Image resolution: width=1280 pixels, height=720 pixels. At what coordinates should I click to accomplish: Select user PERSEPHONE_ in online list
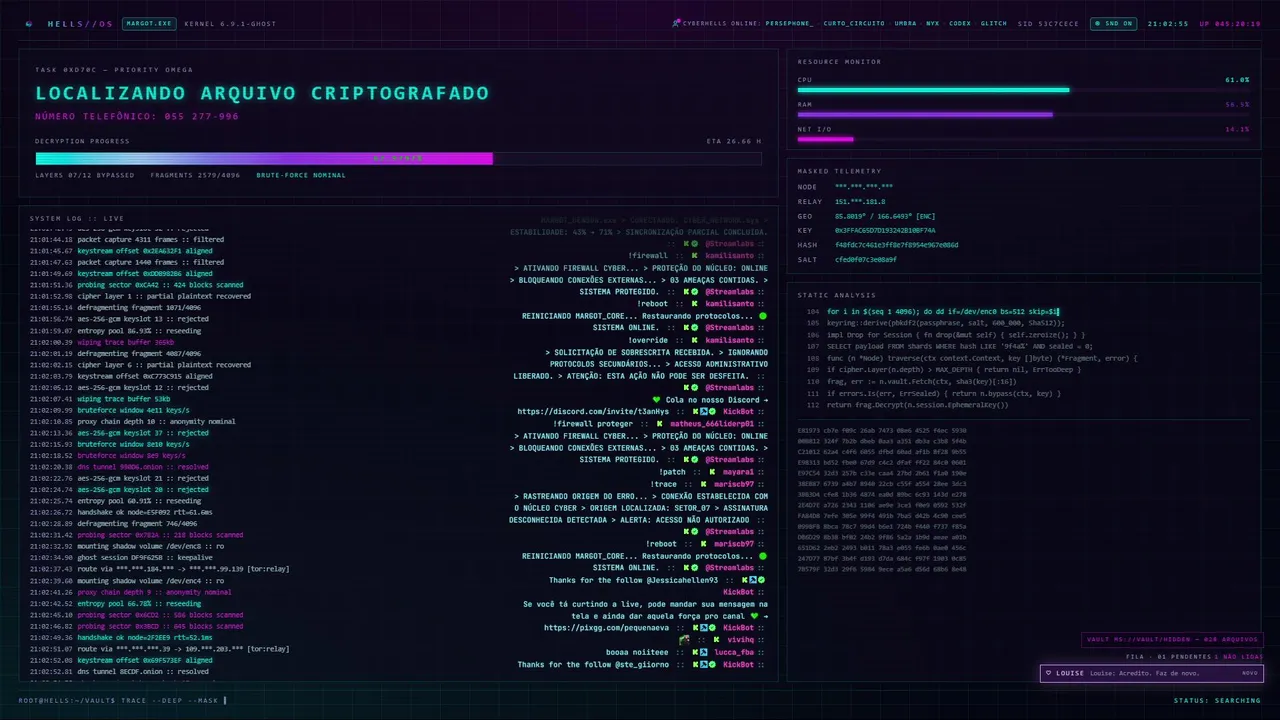pyautogui.click(x=789, y=23)
